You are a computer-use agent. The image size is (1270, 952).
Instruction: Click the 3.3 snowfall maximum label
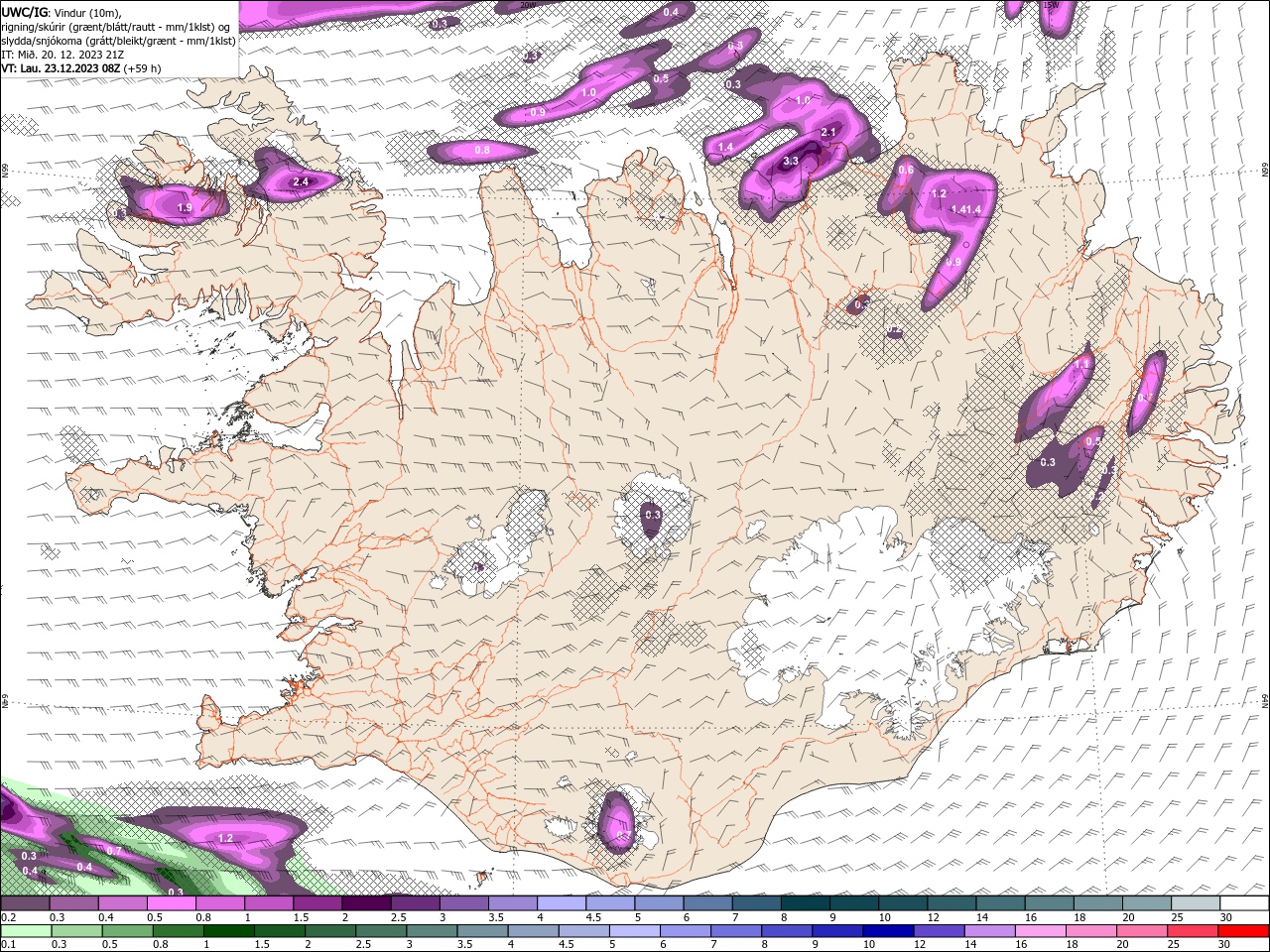point(791,161)
